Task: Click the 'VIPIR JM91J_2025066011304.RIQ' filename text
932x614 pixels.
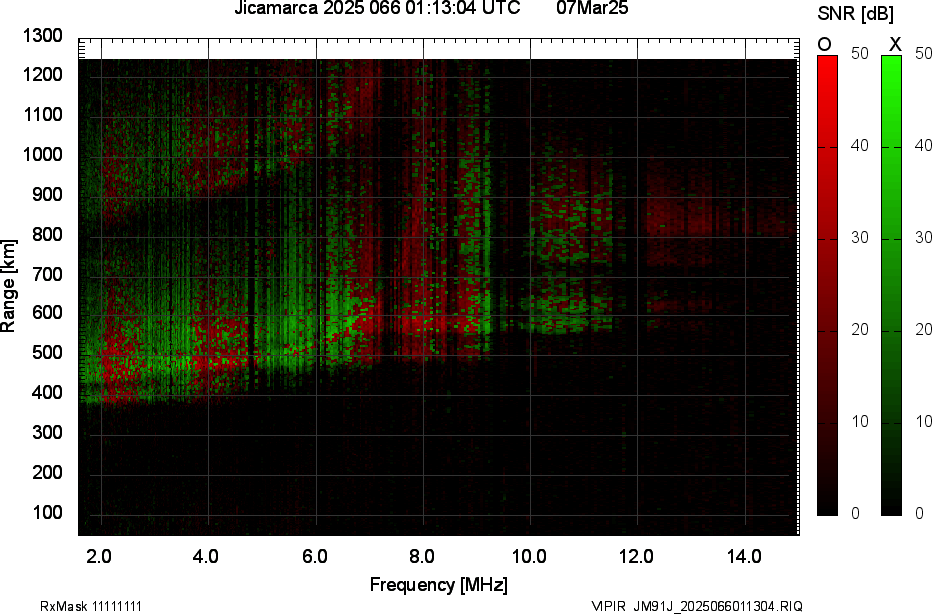Action: 696,606
